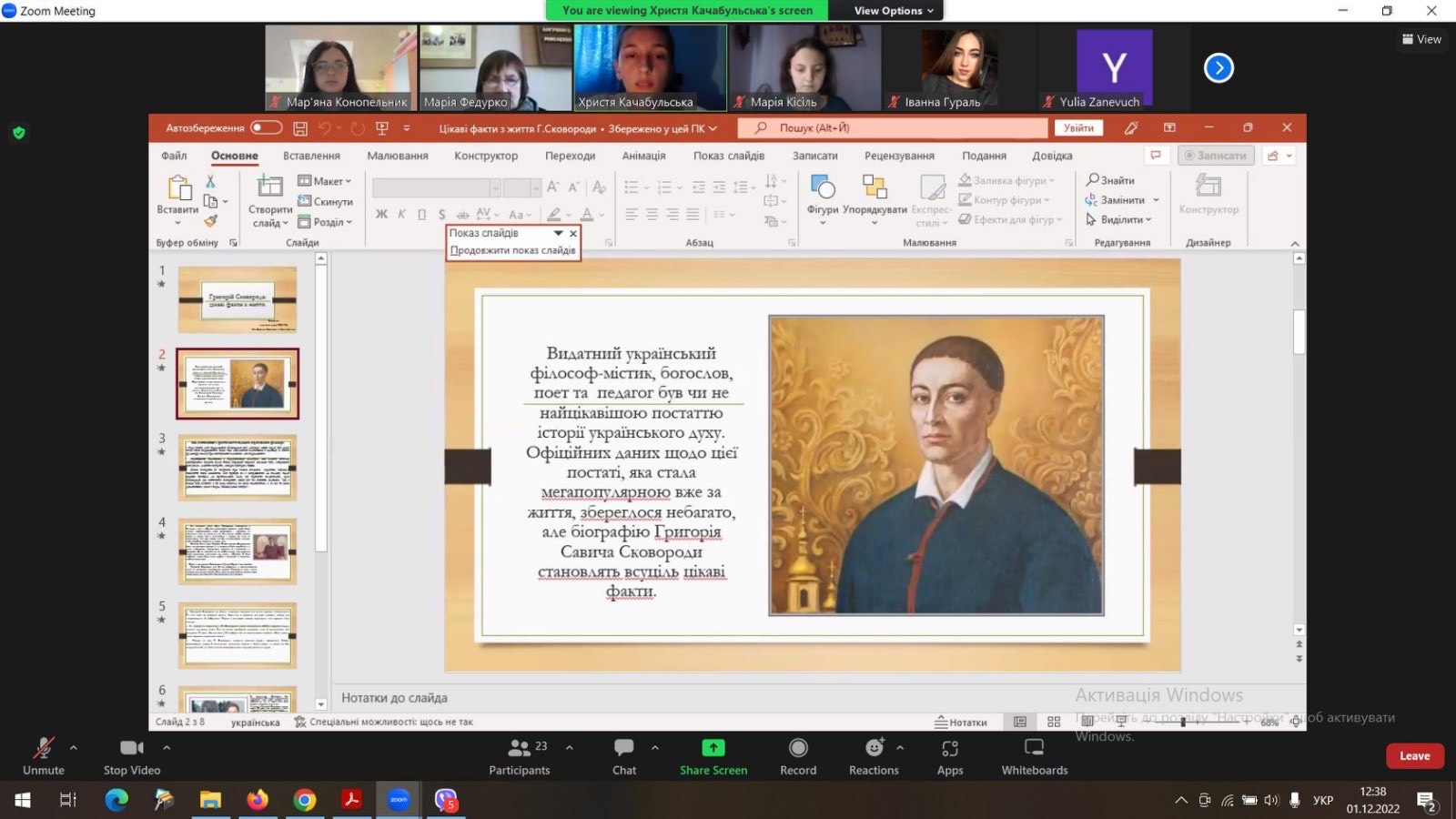Start recording with the Record icon
This screenshot has height=819, width=1456.
(798, 748)
